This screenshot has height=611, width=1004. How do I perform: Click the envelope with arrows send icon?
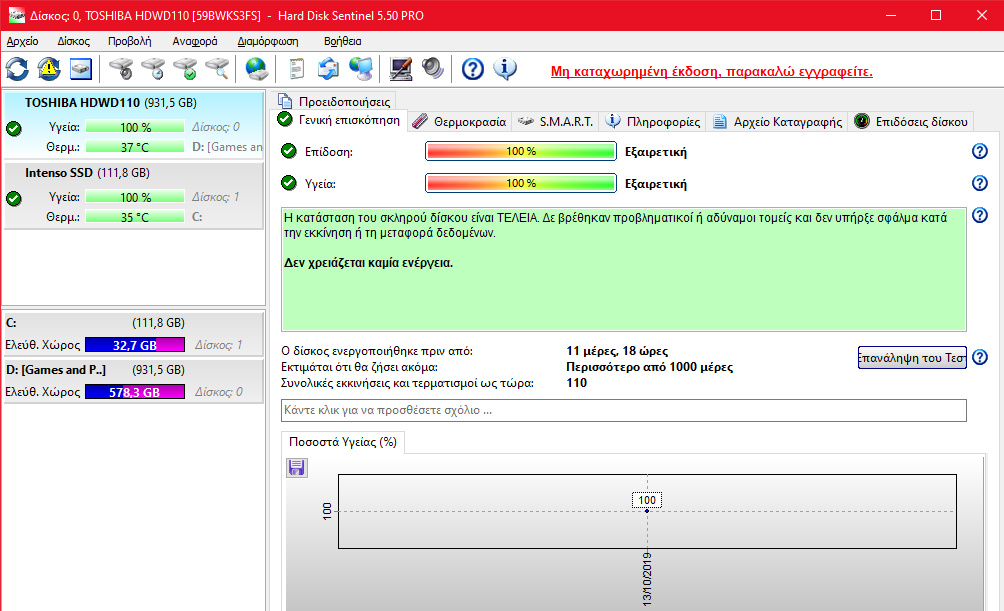(x=328, y=69)
